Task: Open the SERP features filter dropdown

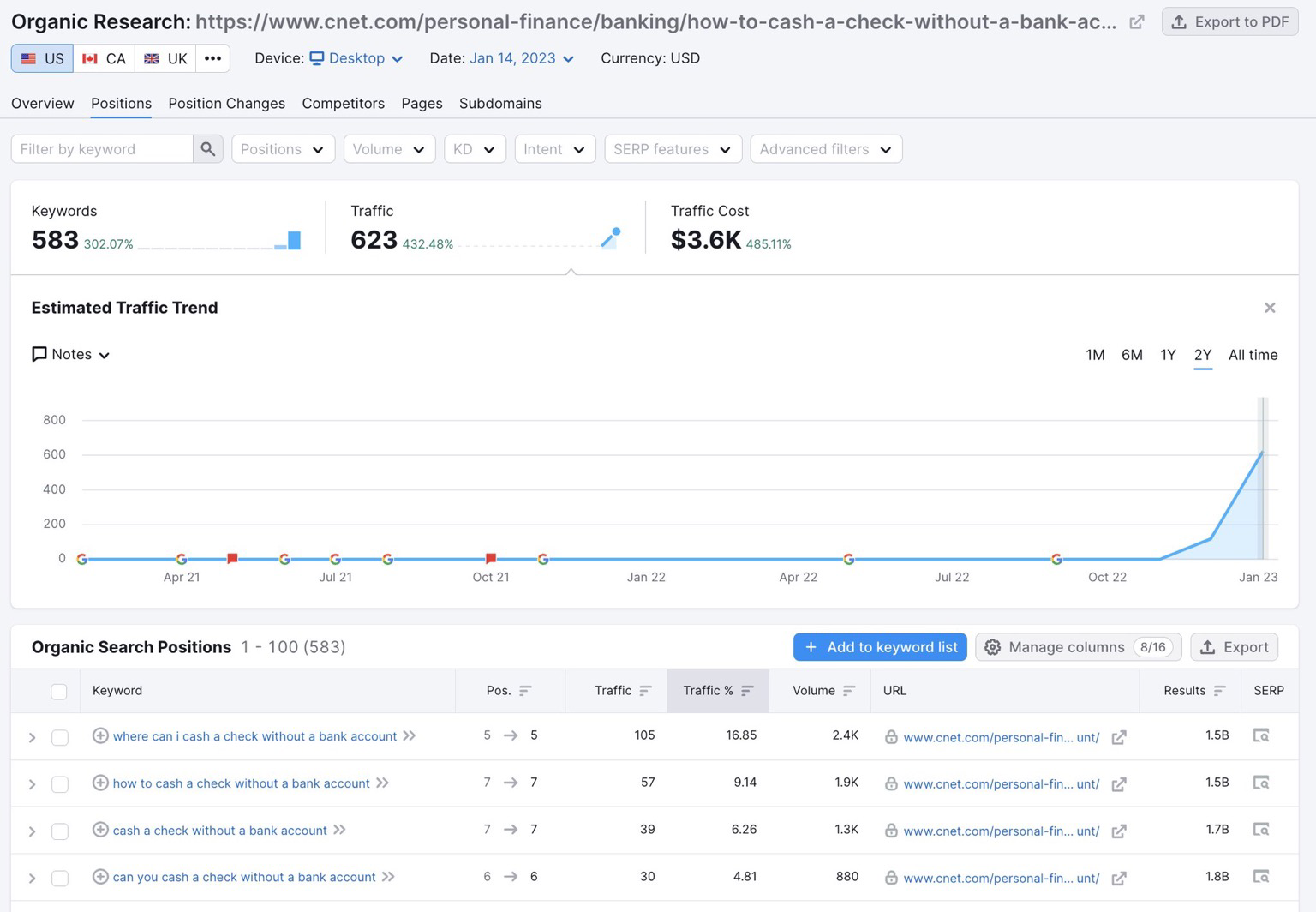Action: coord(672,149)
